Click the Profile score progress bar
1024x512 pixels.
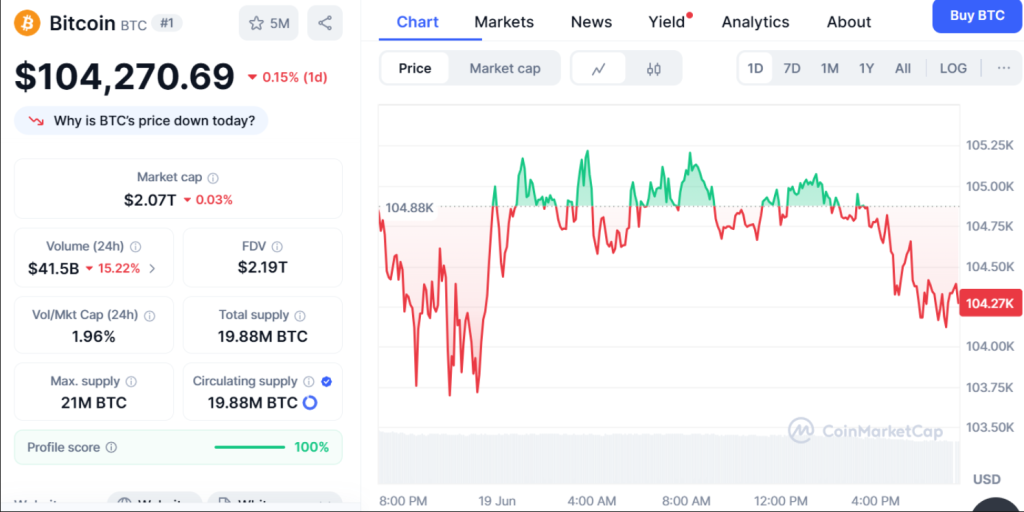click(249, 447)
